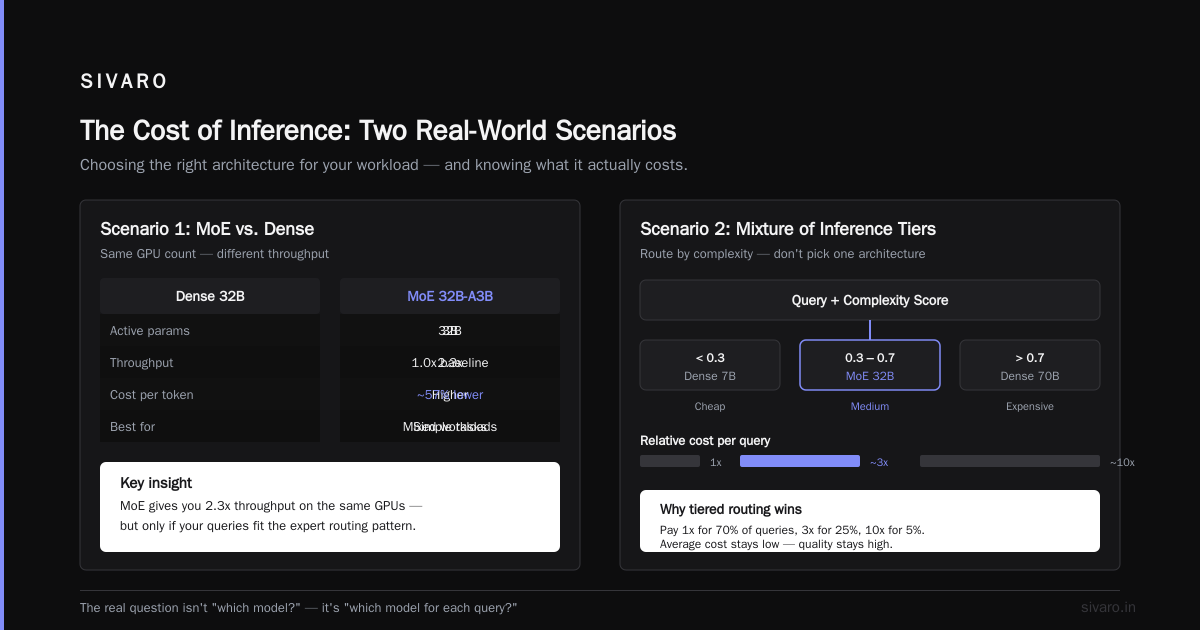Open the sivaro.in link

1108,608
